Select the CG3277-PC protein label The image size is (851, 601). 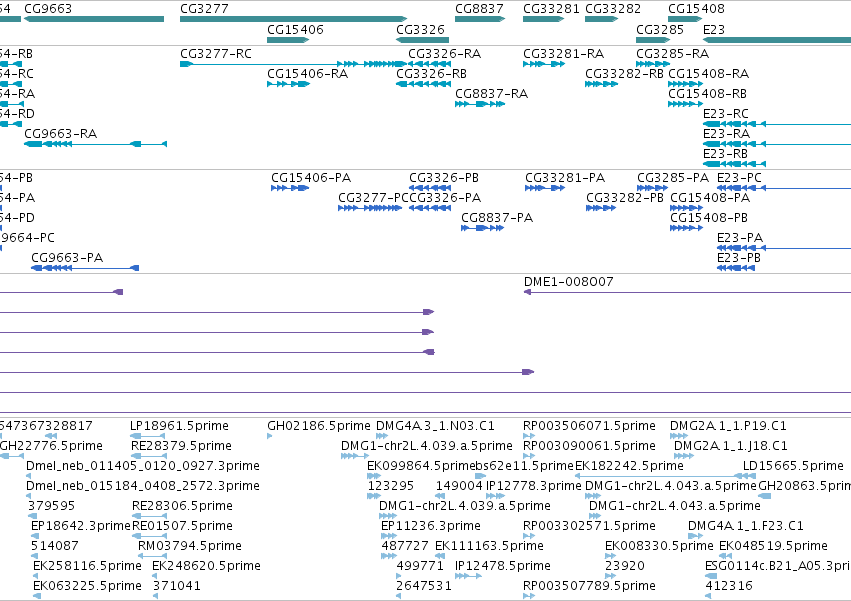[373, 198]
